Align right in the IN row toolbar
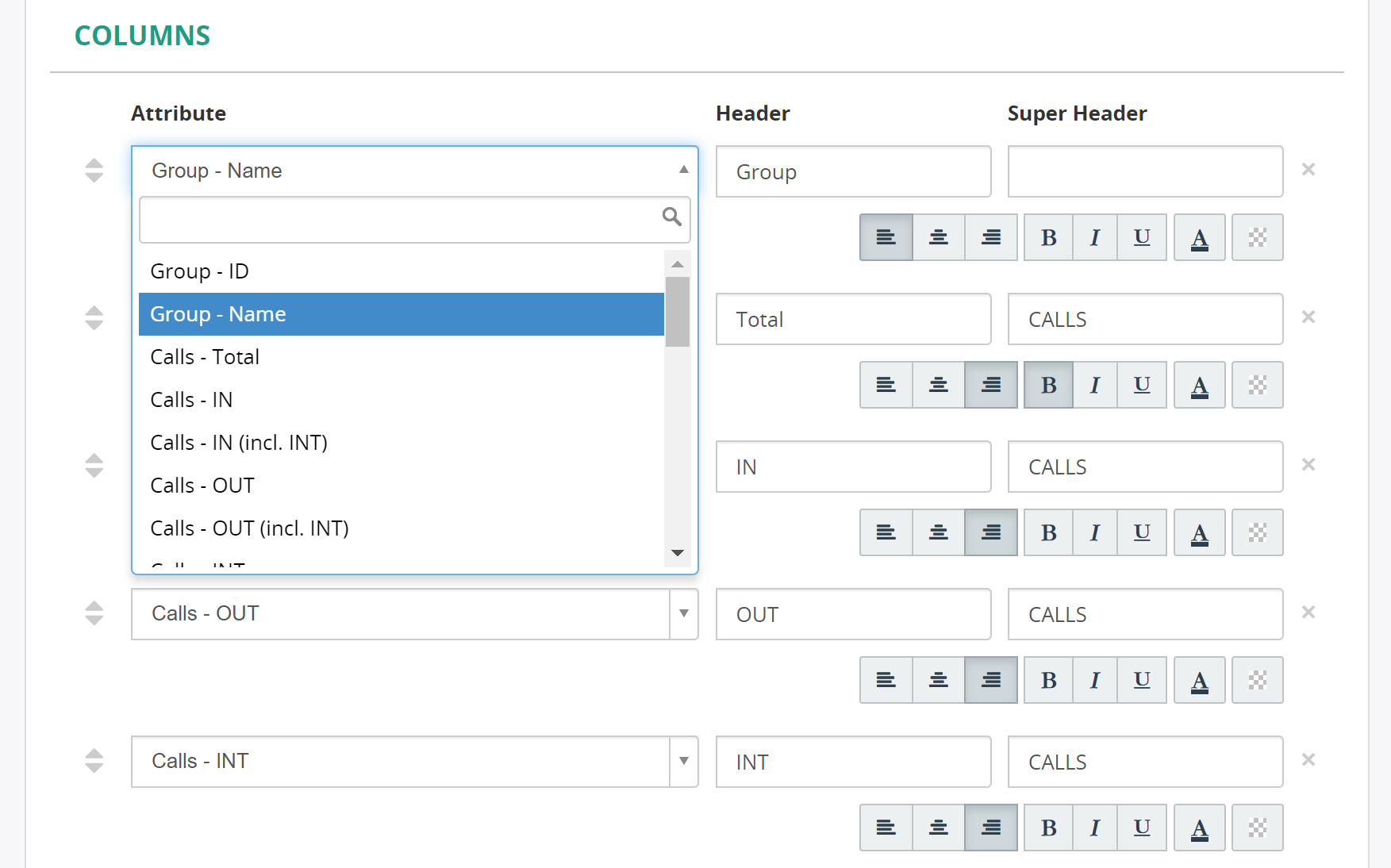Viewport: 1391px width, 868px height. click(x=991, y=532)
